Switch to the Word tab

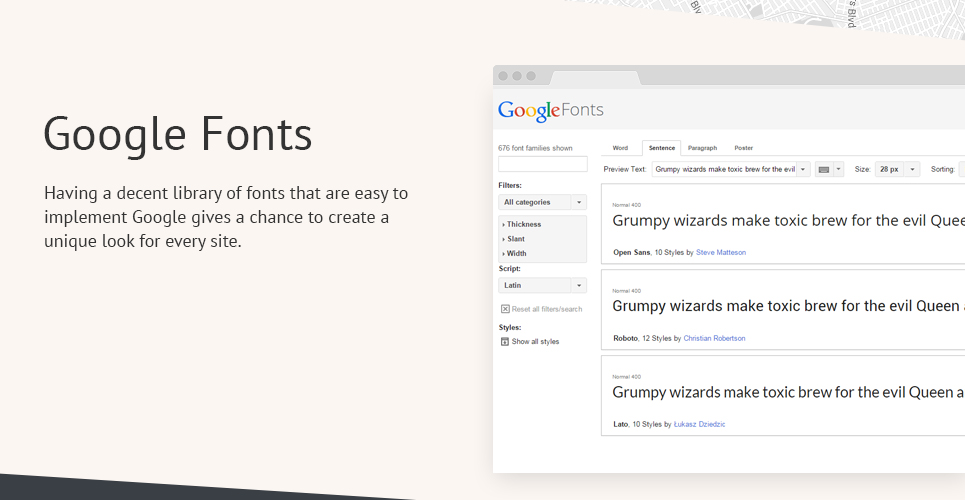click(x=620, y=148)
